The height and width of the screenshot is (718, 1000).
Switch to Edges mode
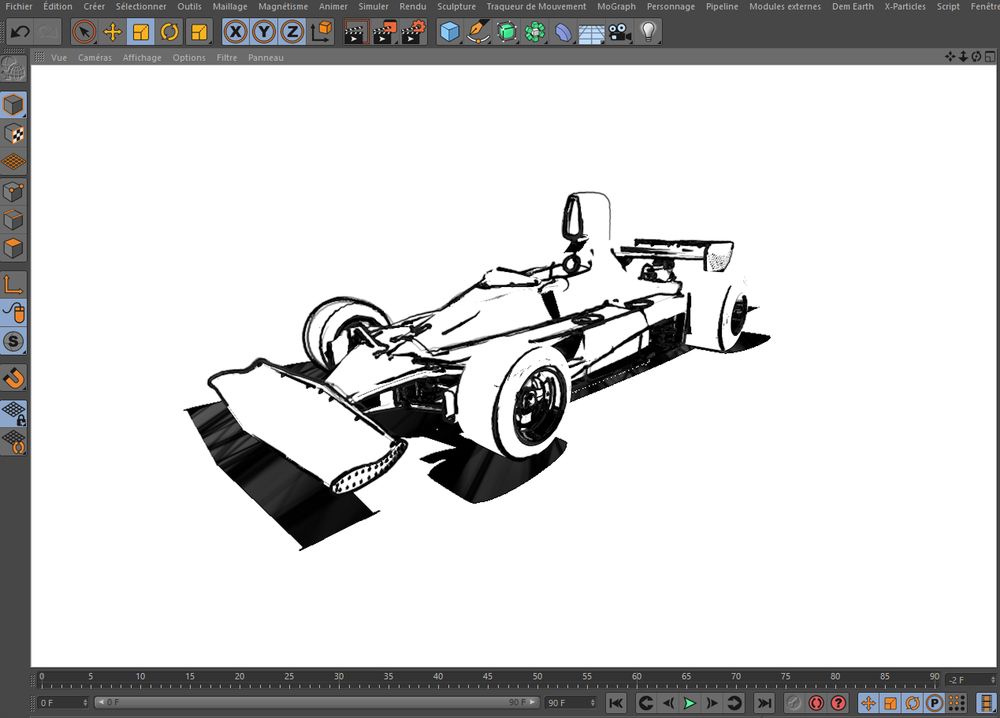pyautogui.click(x=13, y=220)
